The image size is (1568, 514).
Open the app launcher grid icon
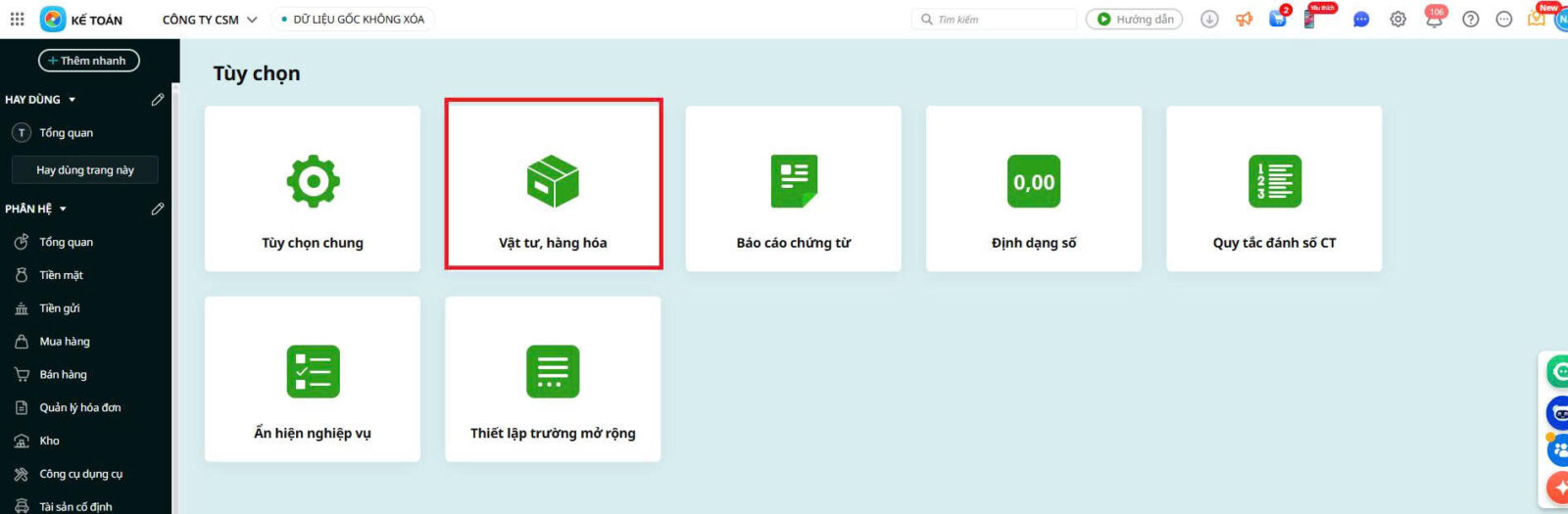(17, 19)
